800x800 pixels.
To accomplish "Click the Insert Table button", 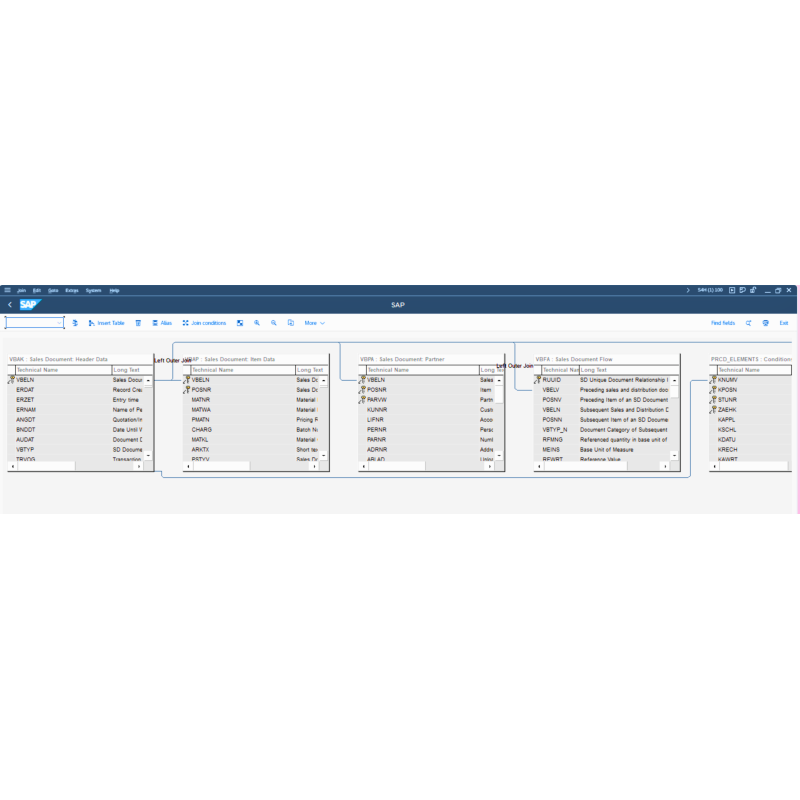I will click(106, 323).
